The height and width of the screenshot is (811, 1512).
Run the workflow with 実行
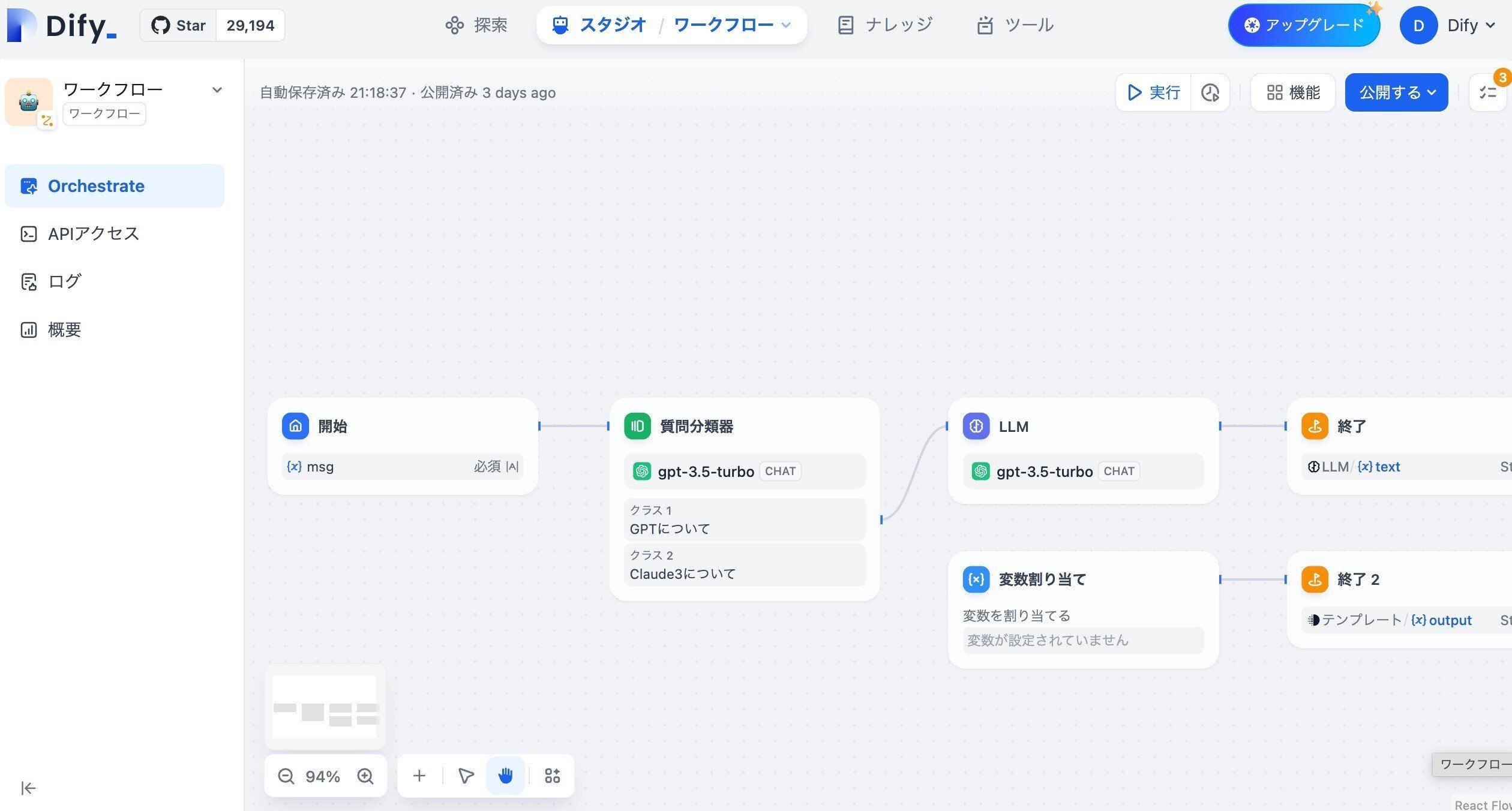[1152, 92]
